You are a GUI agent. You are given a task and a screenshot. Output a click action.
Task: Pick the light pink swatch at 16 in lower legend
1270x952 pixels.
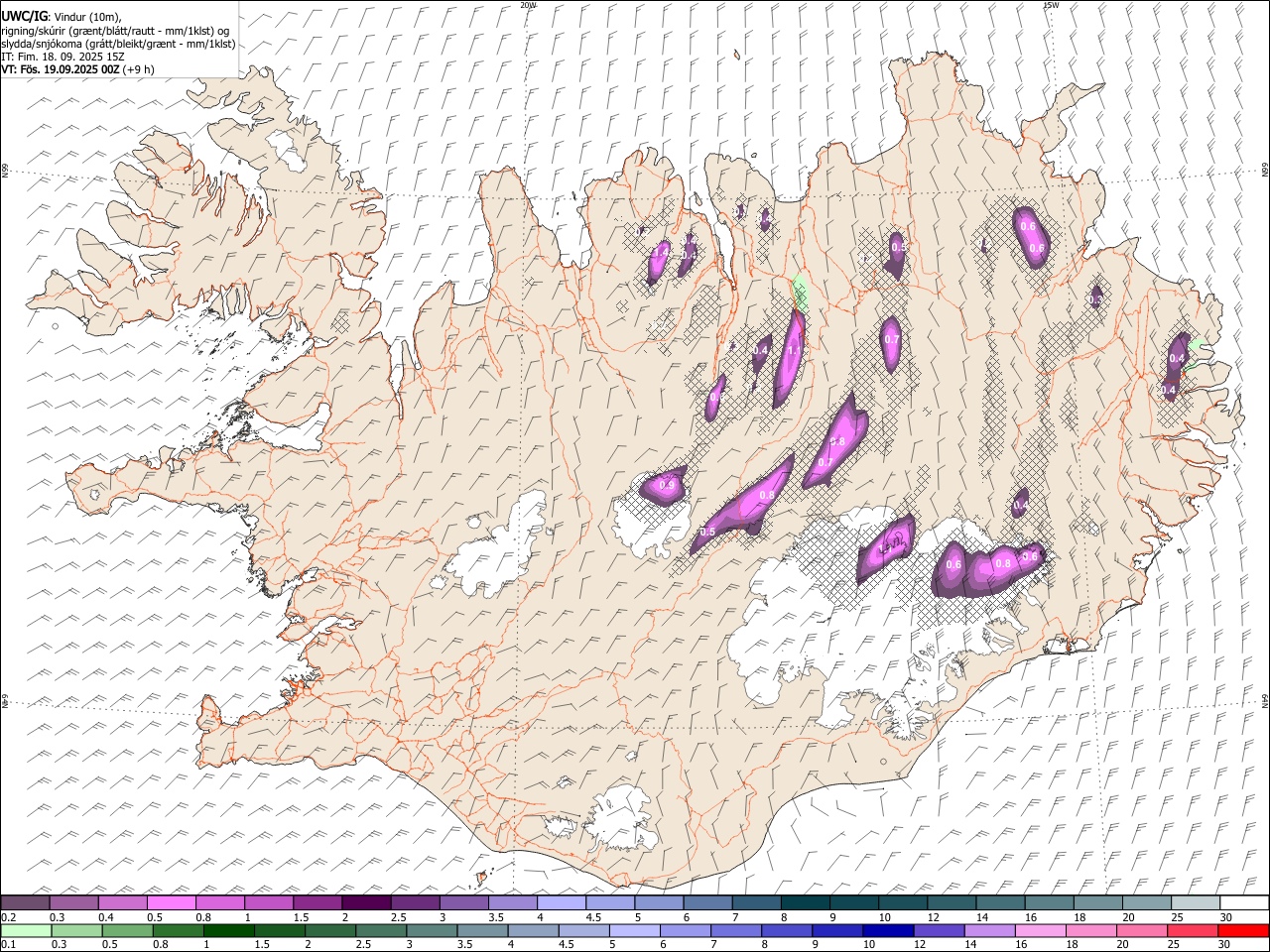click(1040, 930)
